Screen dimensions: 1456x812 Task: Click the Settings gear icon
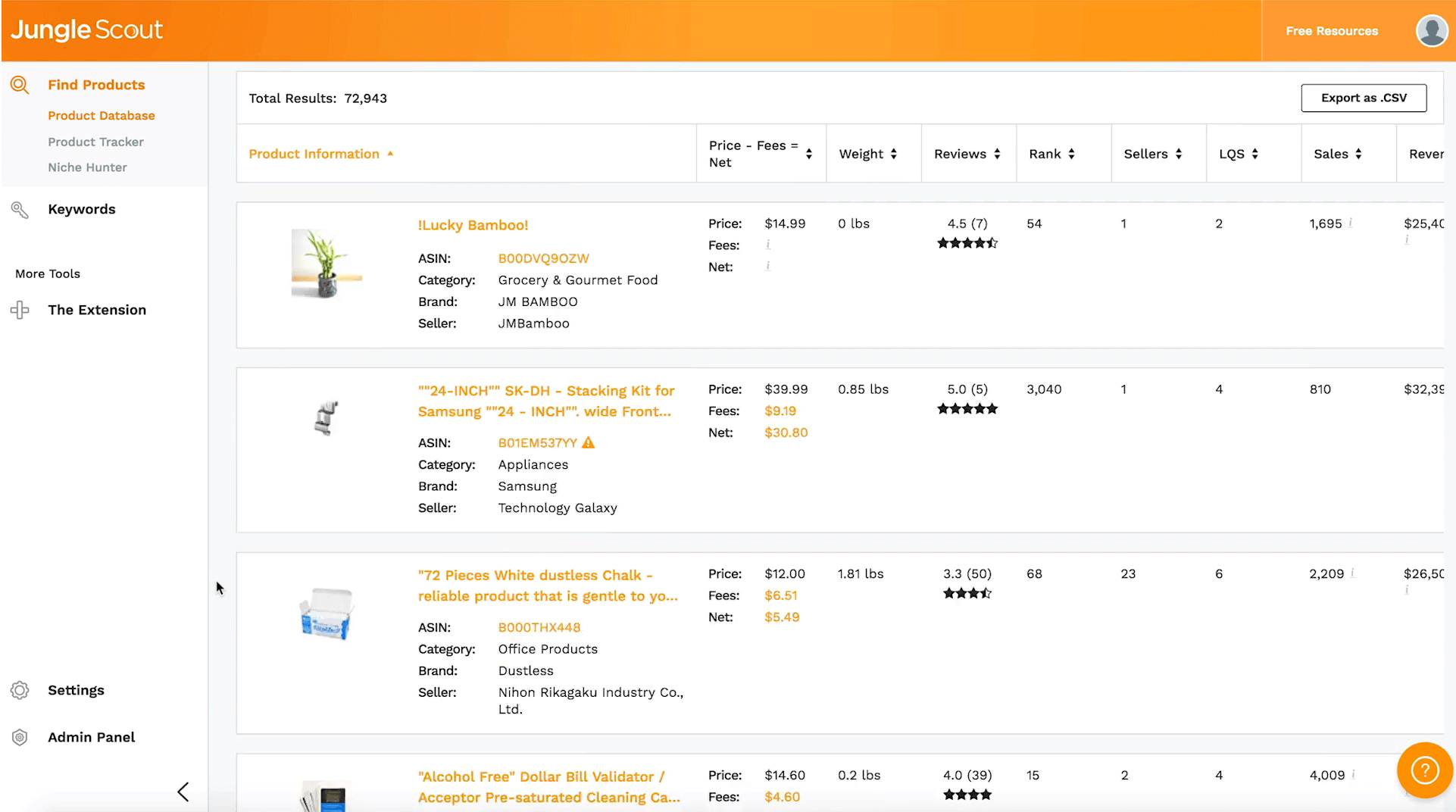pos(20,690)
